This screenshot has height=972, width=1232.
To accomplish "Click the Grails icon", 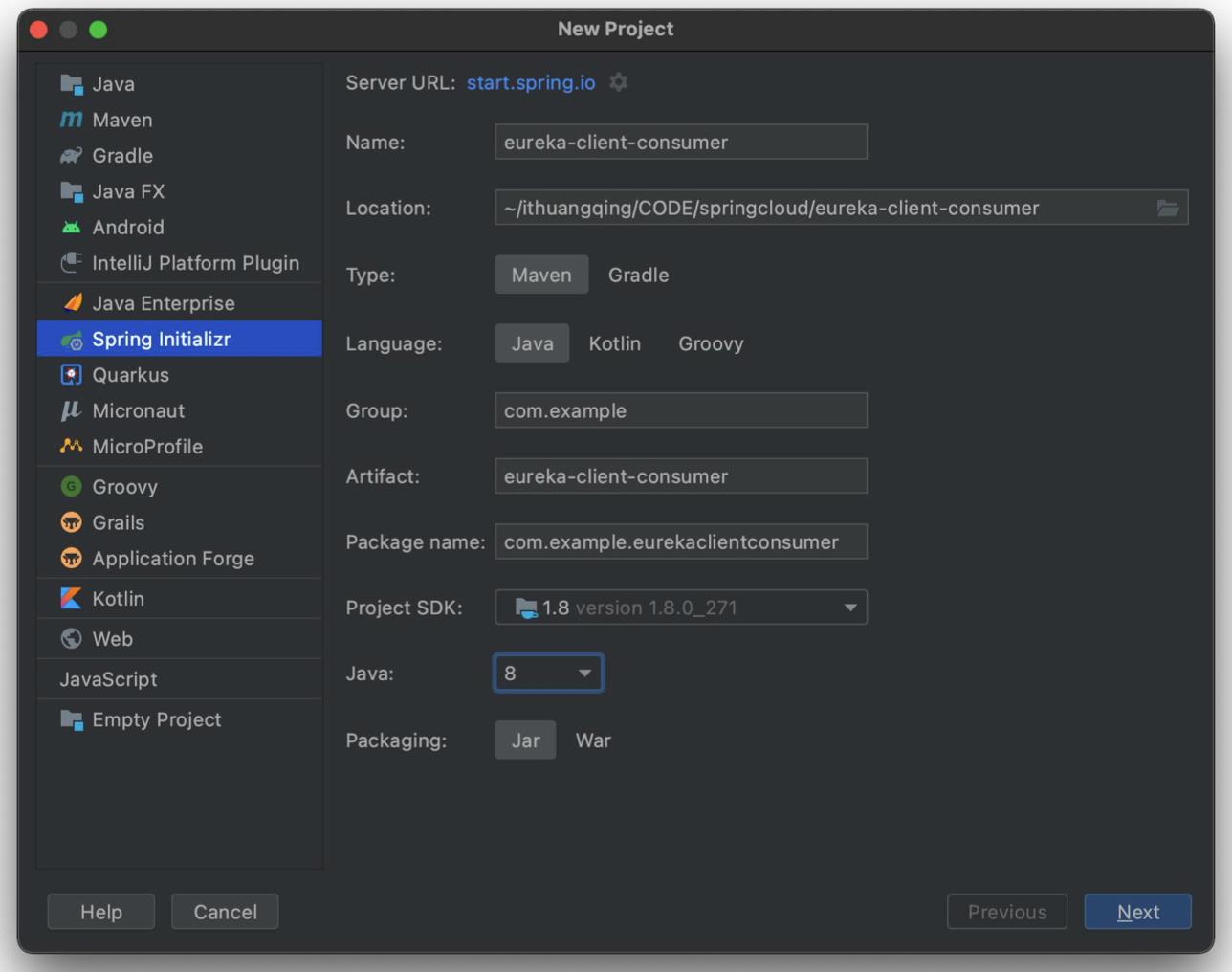I will tap(71, 522).
